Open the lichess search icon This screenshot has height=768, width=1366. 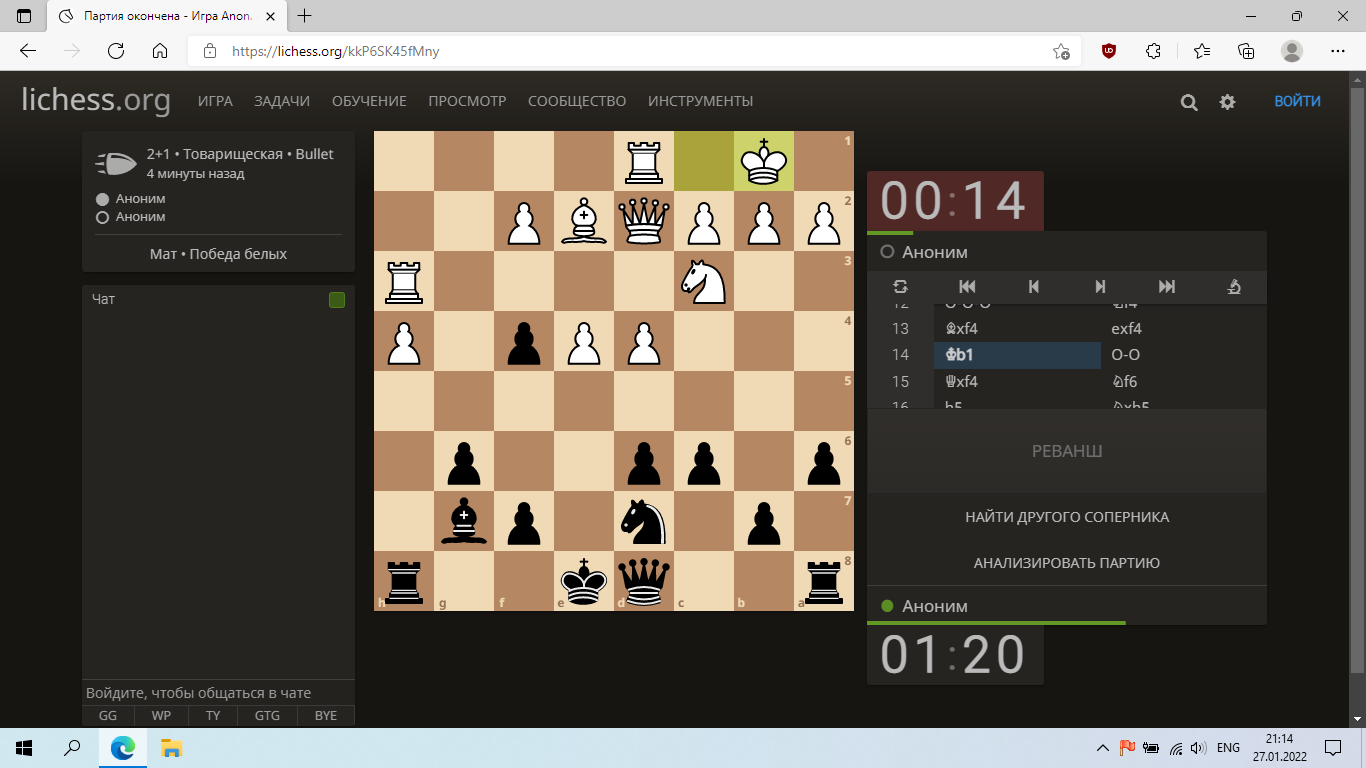1189,102
